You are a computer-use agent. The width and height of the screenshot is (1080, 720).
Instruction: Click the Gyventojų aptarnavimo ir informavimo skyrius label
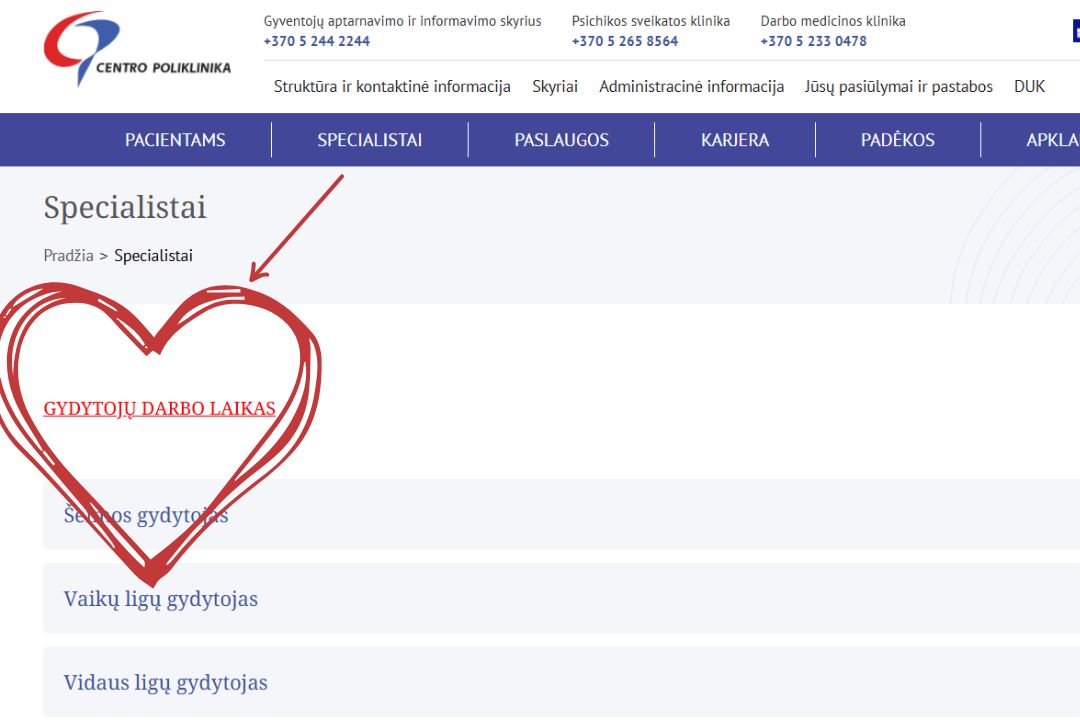pos(402,21)
